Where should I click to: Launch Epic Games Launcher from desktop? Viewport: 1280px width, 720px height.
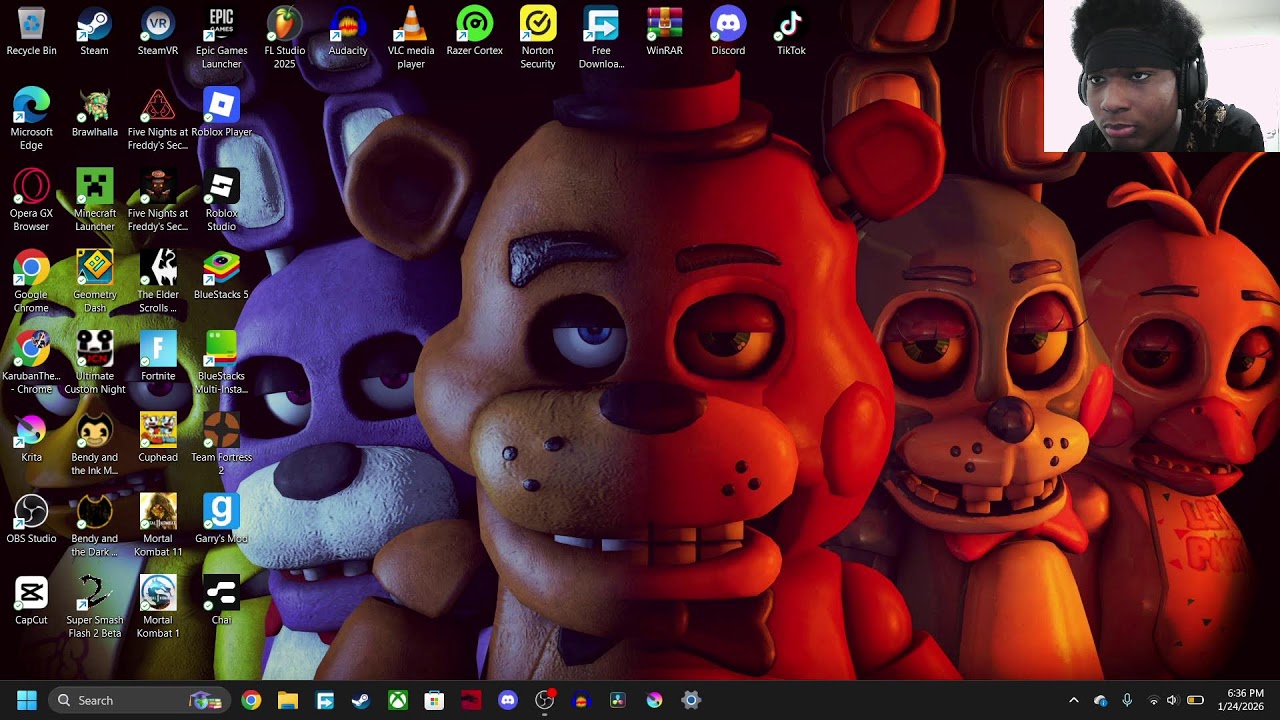coord(221,39)
